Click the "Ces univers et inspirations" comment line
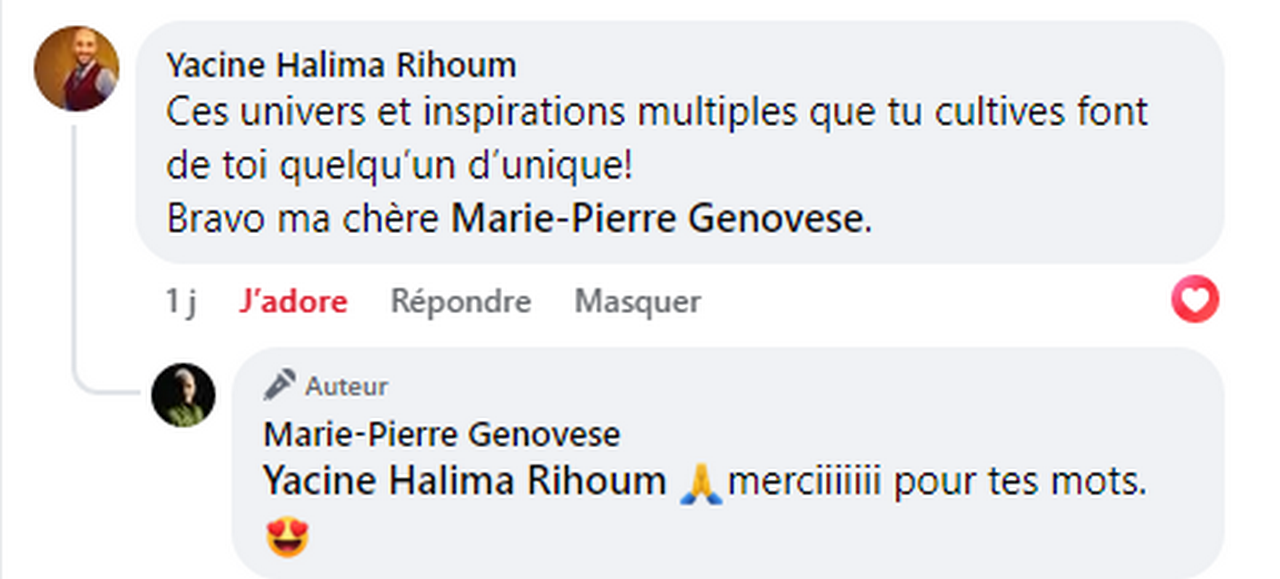This screenshot has height=579, width=1280. click(x=657, y=113)
